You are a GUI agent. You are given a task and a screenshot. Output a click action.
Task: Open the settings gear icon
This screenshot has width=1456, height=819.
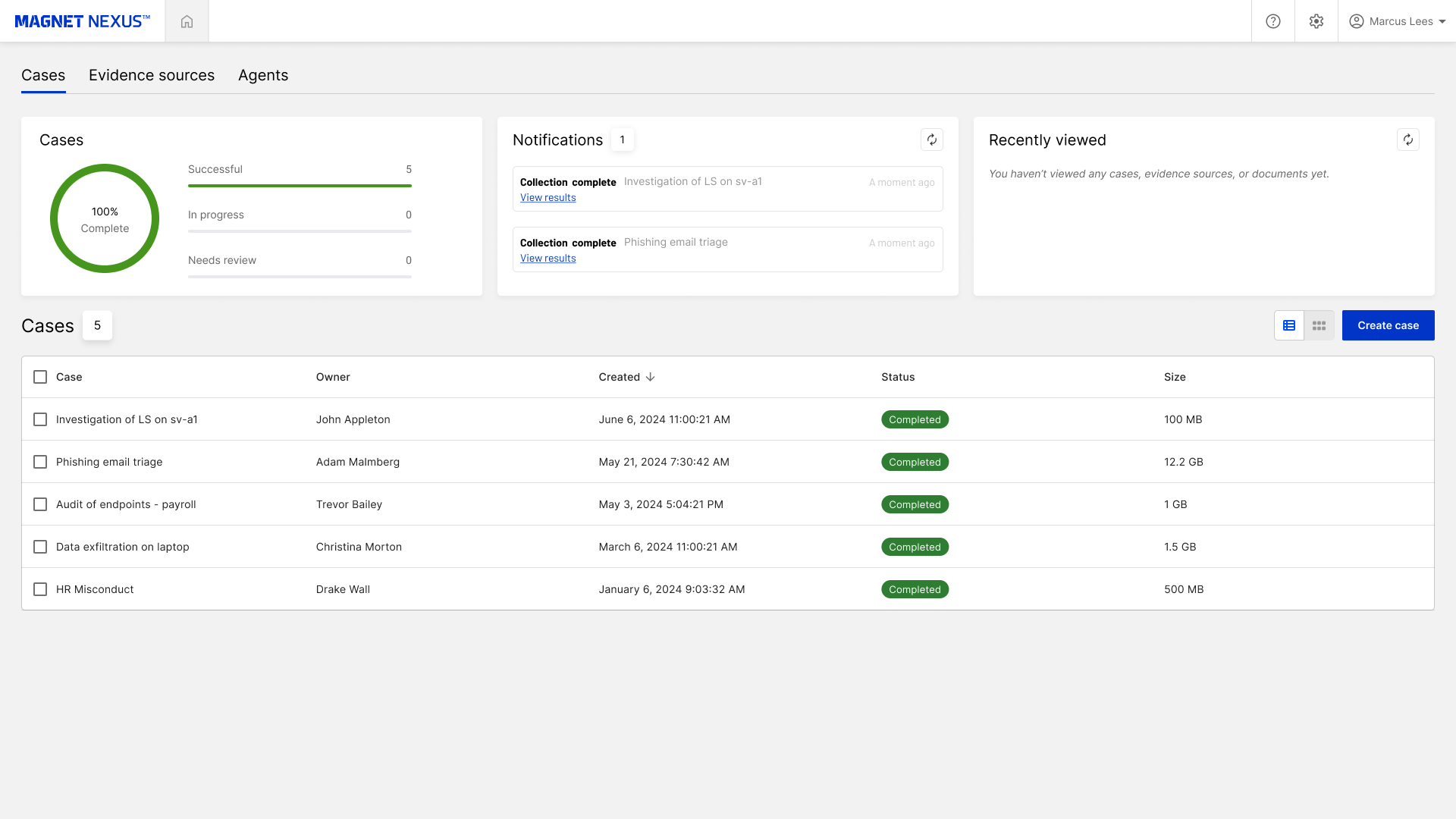(x=1316, y=20)
